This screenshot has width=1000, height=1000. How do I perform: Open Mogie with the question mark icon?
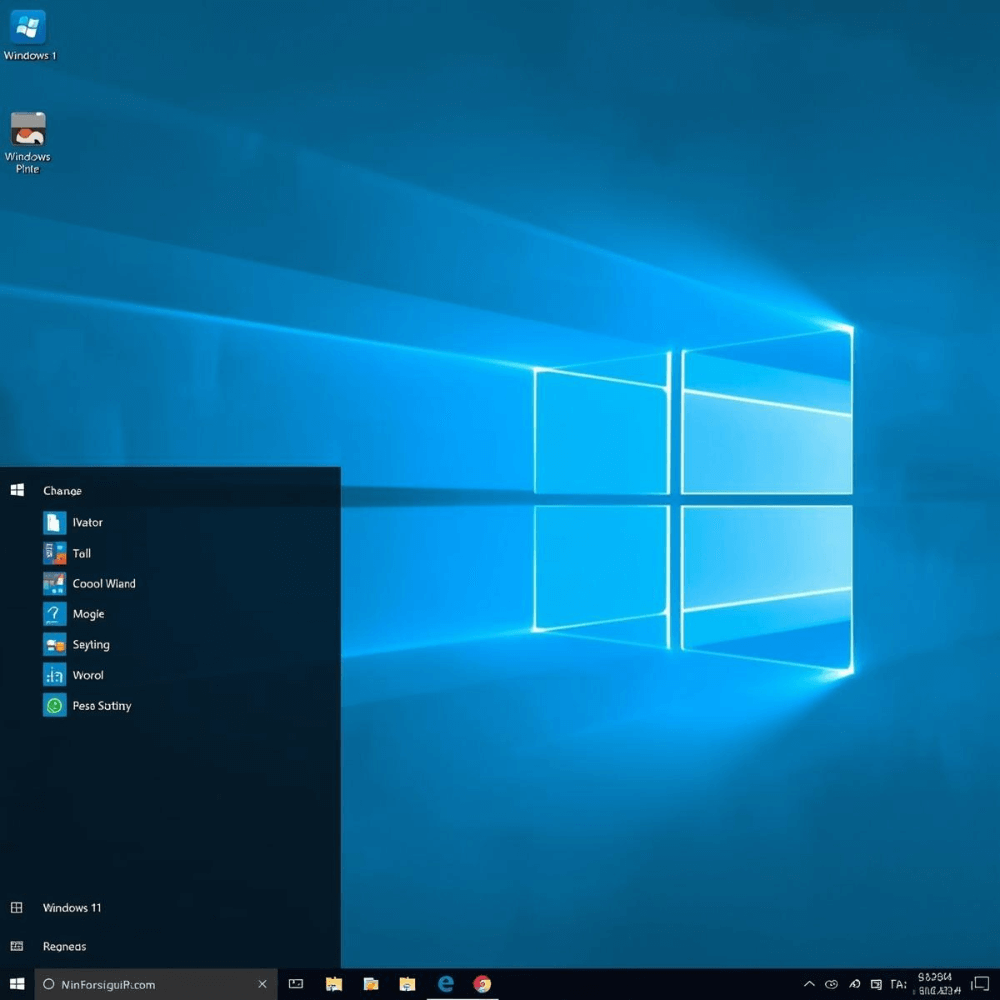55,614
